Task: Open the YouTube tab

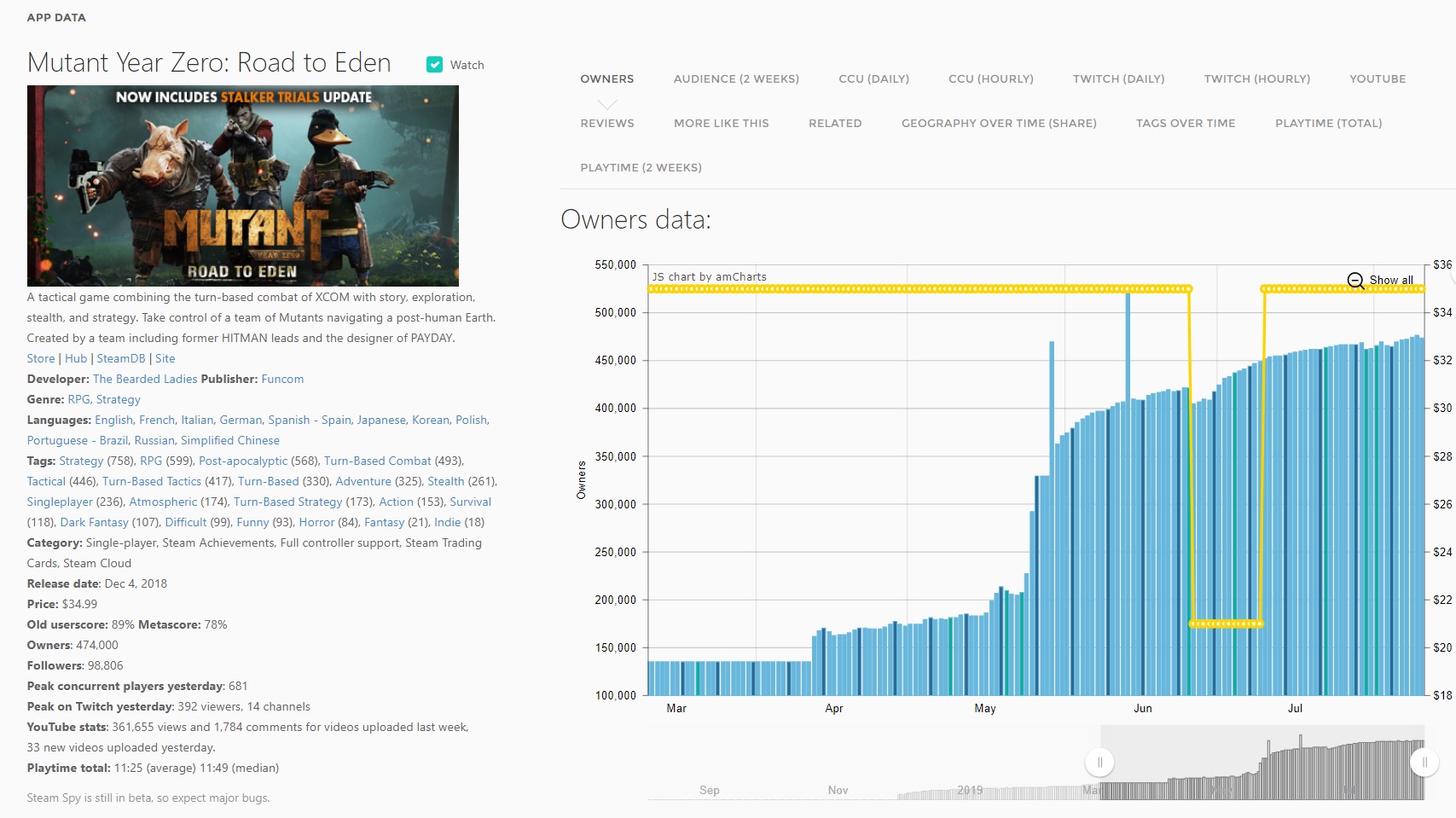Action: [1378, 78]
